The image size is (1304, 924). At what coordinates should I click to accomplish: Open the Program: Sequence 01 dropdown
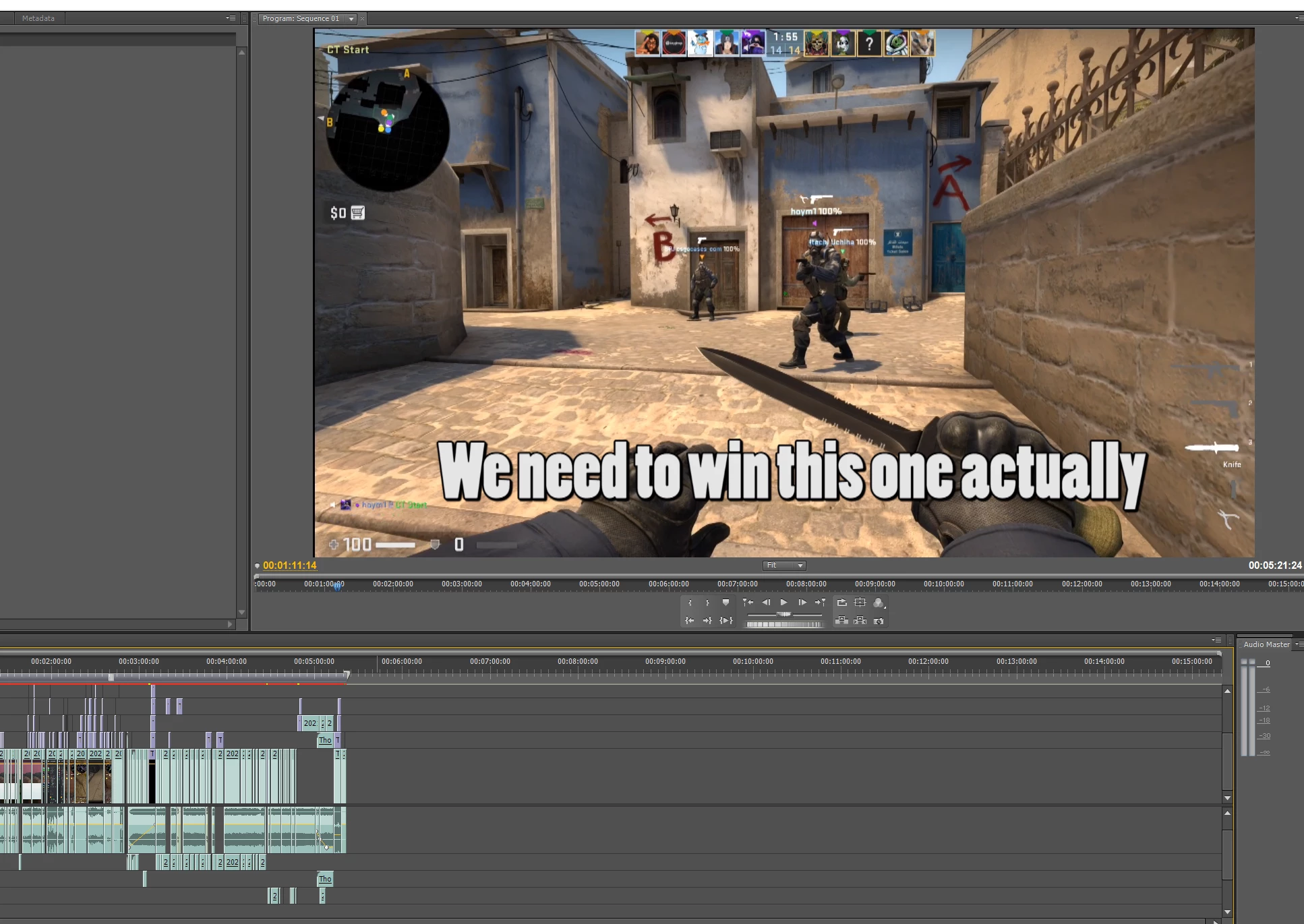(x=351, y=19)
